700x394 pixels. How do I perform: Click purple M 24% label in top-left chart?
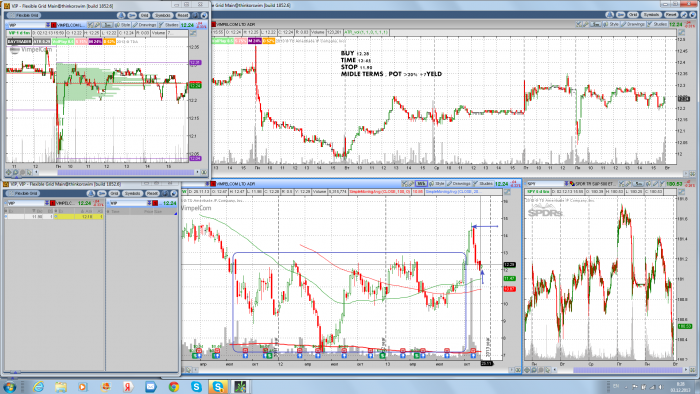tap(95, 41)
